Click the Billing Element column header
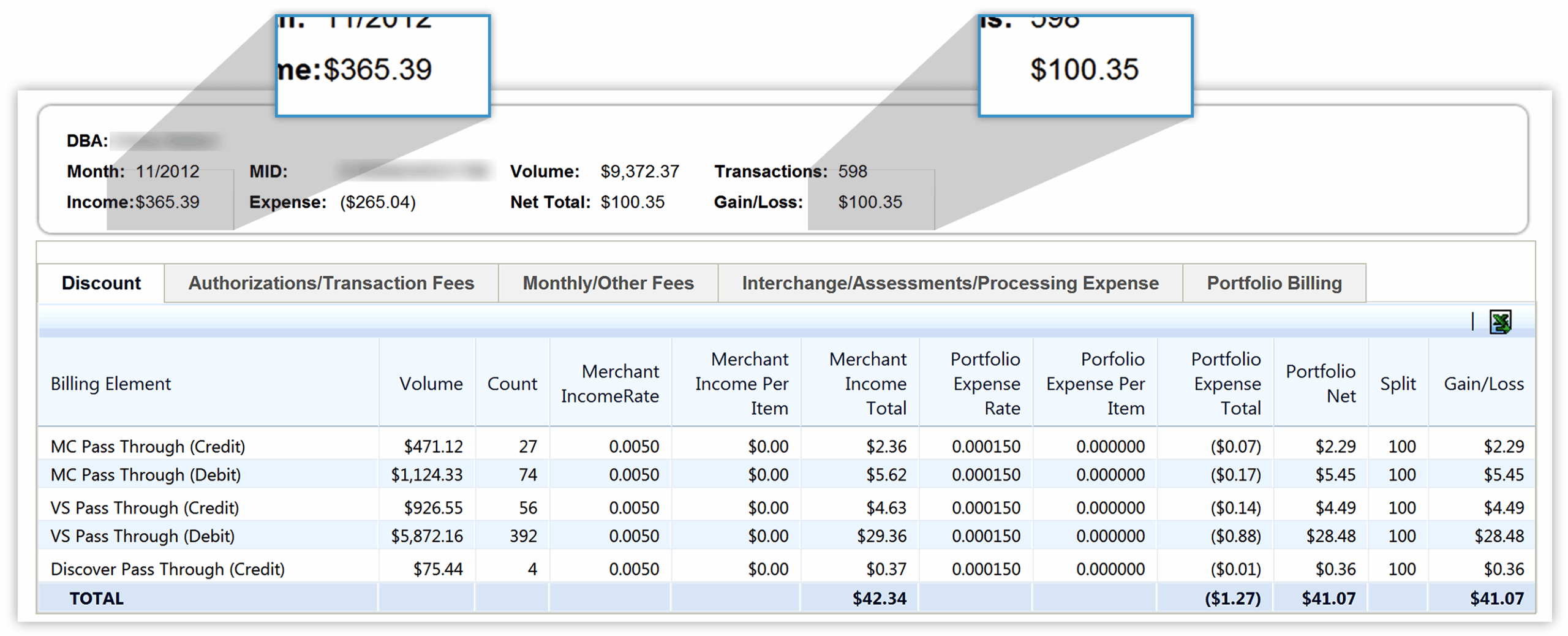This screenshot has width=1568, height=636. 111,384
